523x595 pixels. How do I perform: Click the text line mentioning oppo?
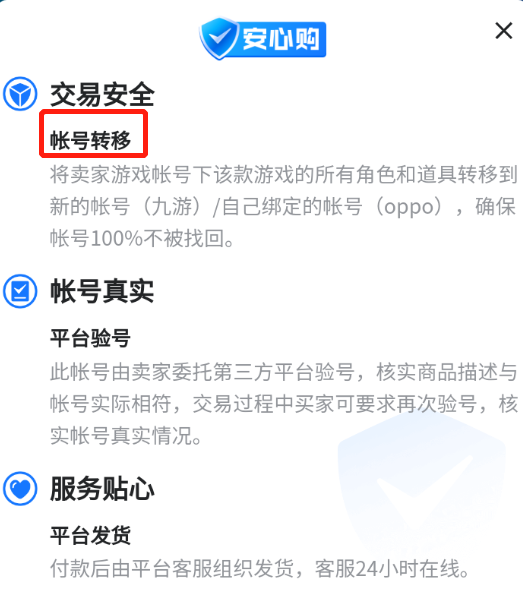(283, 207)
